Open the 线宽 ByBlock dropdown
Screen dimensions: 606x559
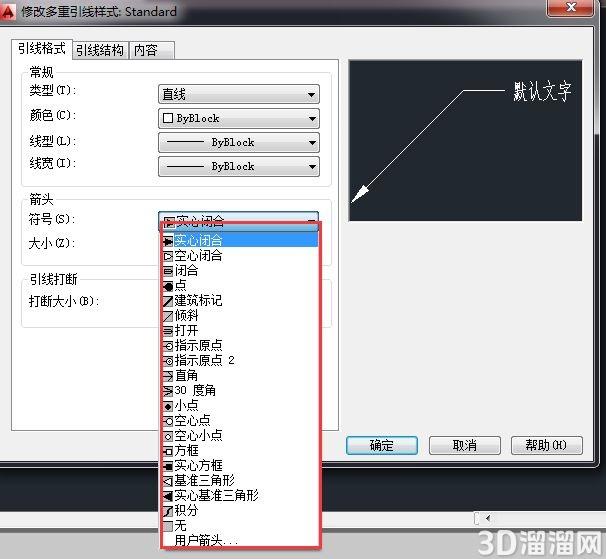(x=239, y=166)
